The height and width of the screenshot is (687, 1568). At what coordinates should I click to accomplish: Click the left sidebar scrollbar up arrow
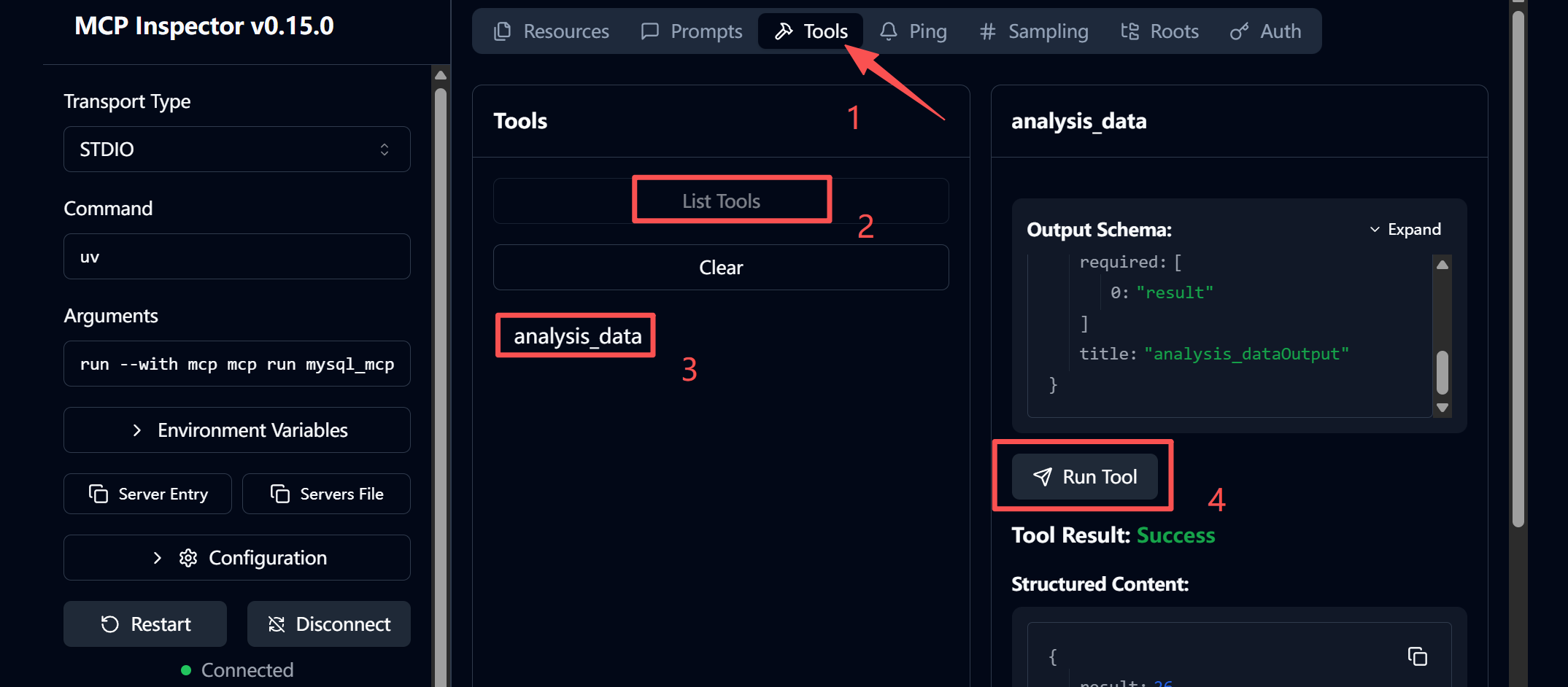[x=440, y=75]
